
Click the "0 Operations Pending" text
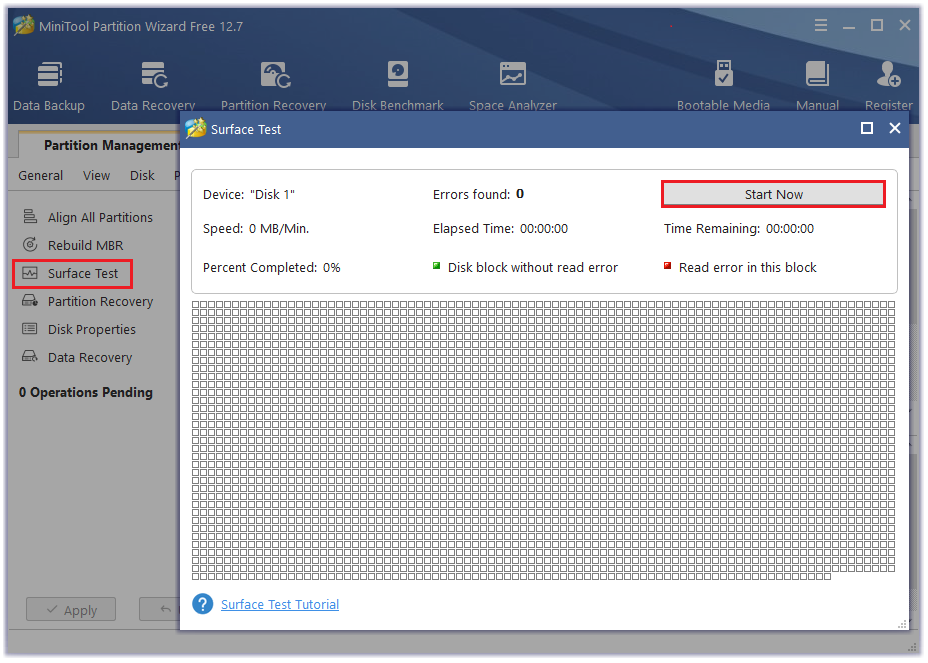click(86, 392)
